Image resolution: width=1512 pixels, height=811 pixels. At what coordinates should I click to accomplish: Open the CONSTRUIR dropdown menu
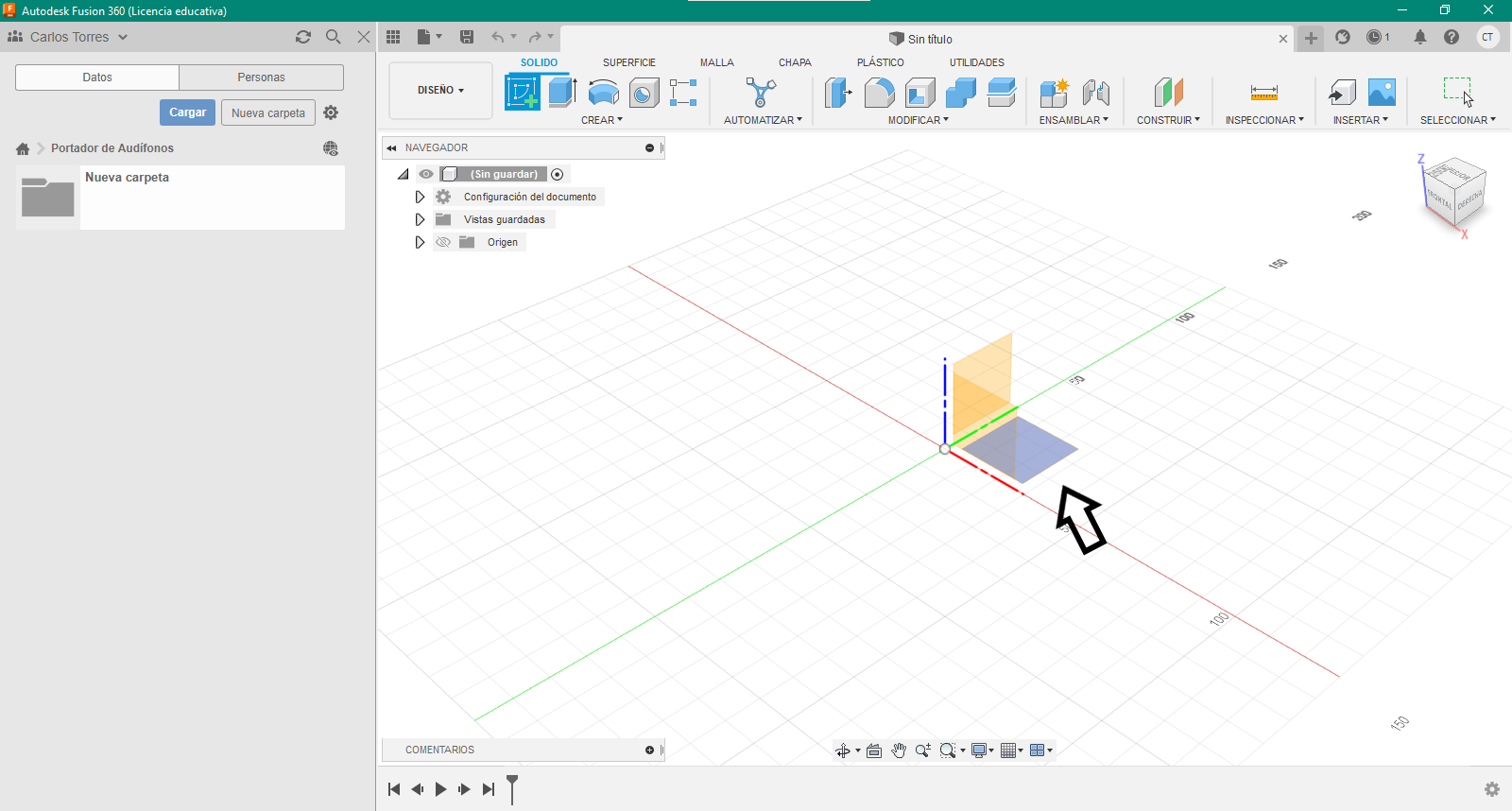coord(1168,120)
